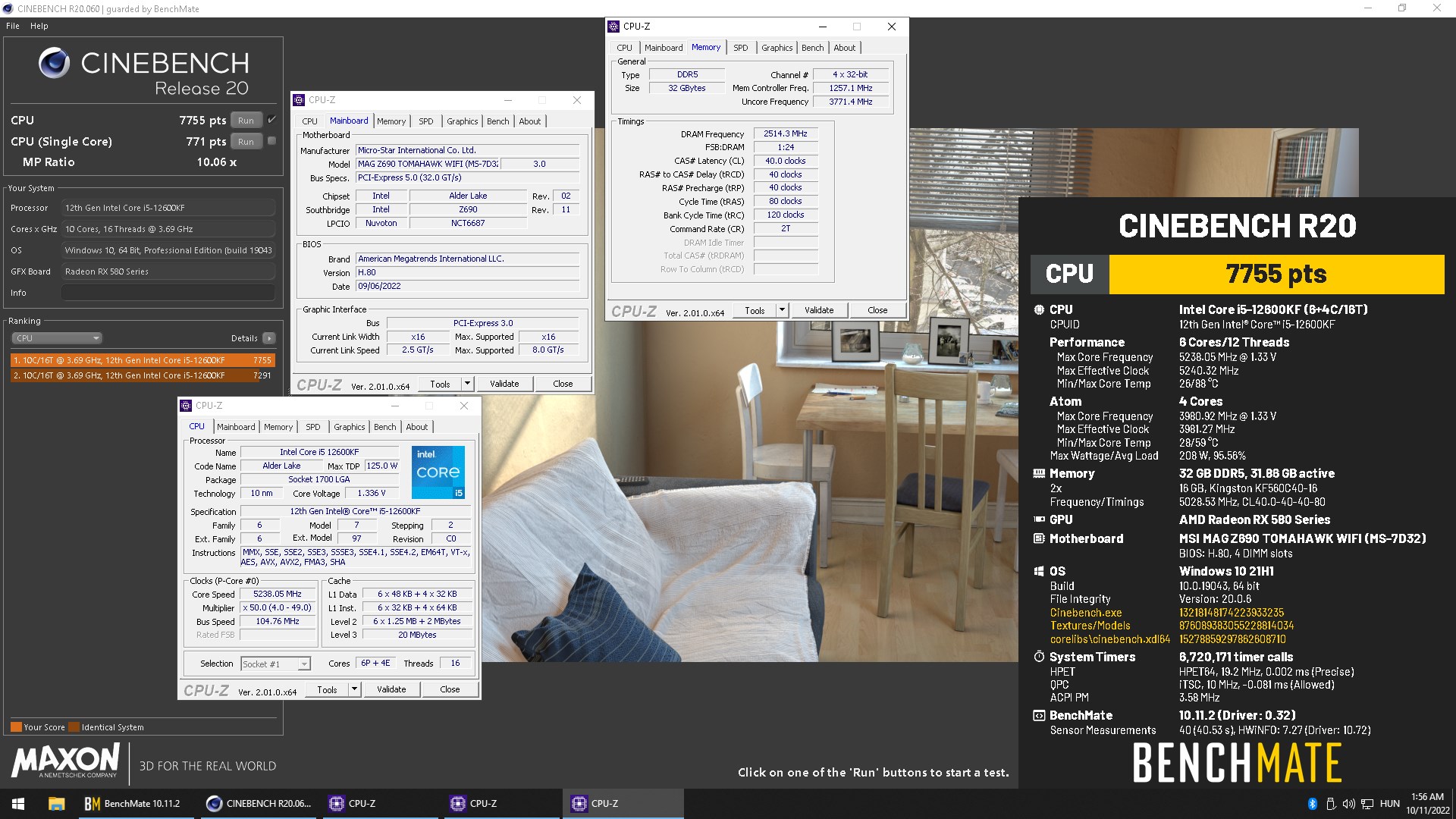Switch to CINEBENCH R20 taskbar item
The width and height of the screenshot is (1456, 819).
pyautogui.click(x=259, y=804)
